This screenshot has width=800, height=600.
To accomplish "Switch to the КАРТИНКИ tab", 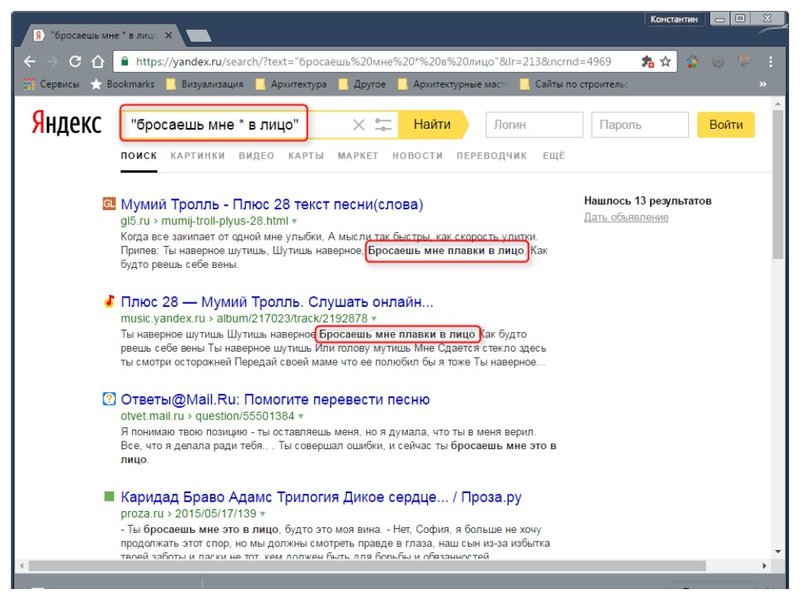I will click(x=197, y=157).
